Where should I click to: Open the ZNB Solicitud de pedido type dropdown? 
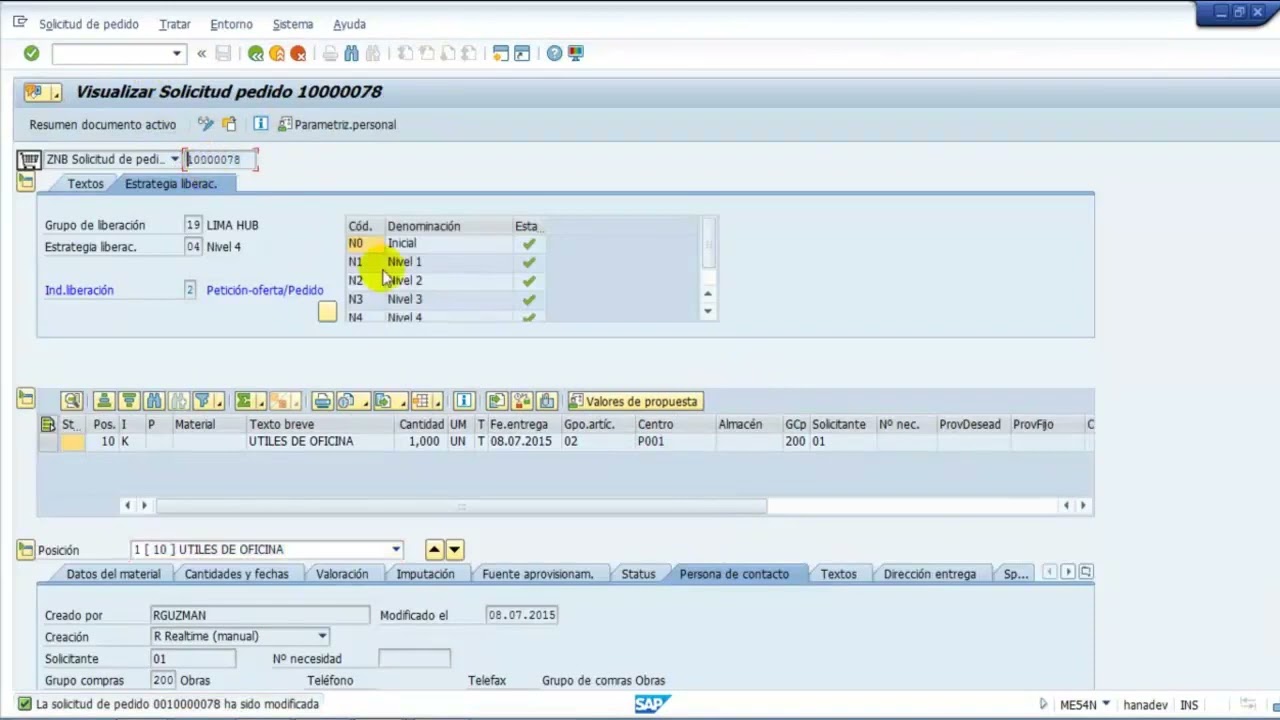[x=174, y=159]
